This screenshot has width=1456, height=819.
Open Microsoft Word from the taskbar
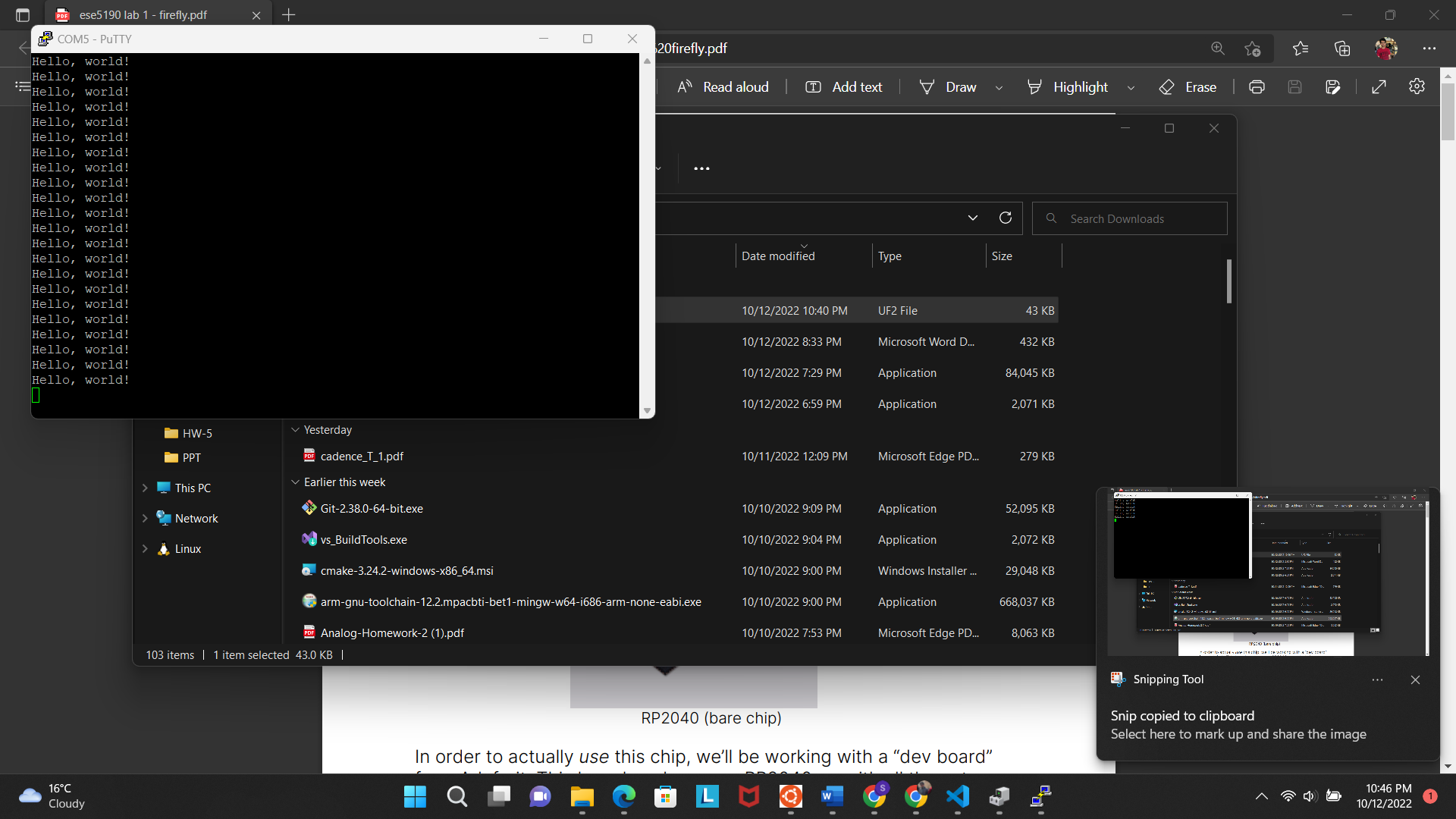coord(832,797)
